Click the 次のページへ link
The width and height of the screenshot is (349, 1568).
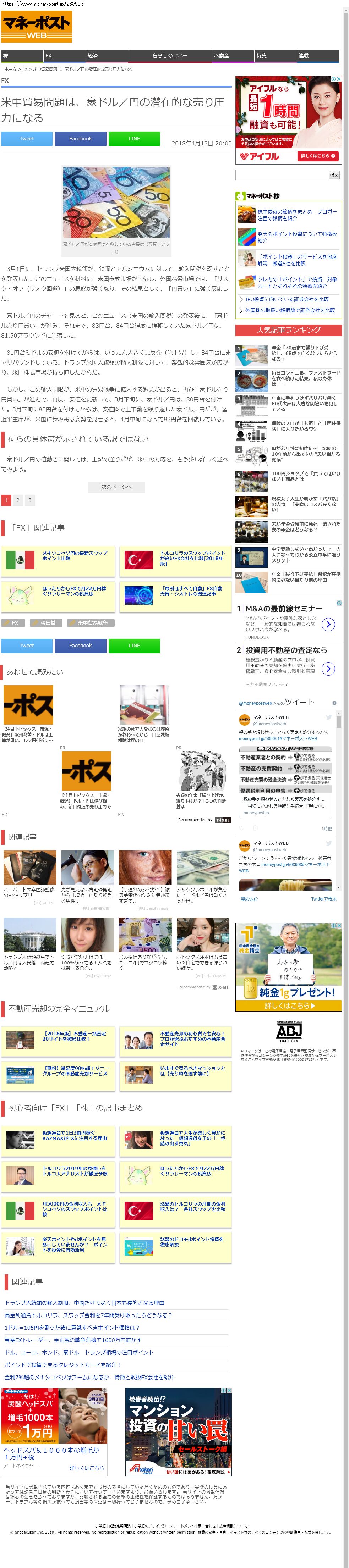click(x=116, y=487)
